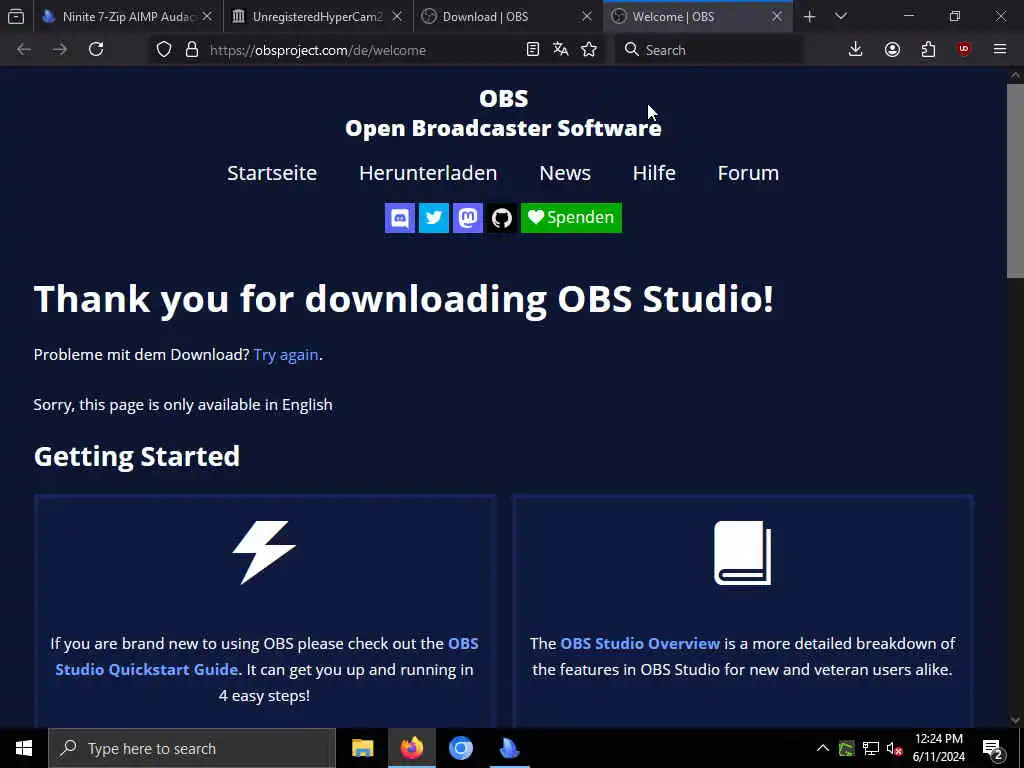Close the Download | OBS tab
Image resolution: width=1024 pixels, height=768 pixels.
(x=587, y=16)
